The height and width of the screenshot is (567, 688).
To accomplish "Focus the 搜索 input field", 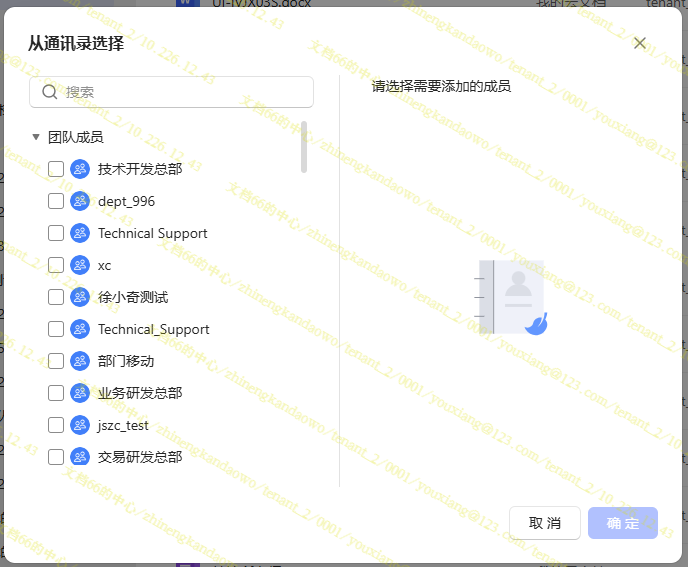I will coord(180,92).
